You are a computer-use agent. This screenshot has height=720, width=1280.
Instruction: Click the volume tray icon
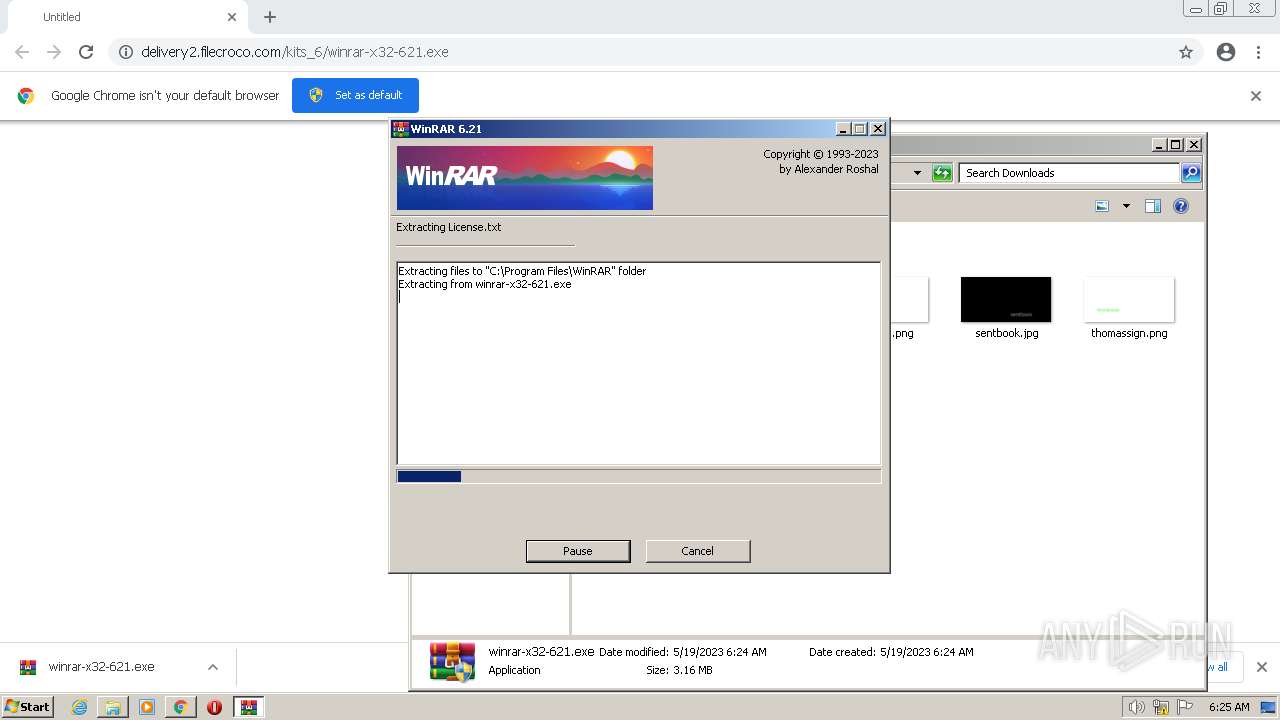click(x=1137, y=707)
